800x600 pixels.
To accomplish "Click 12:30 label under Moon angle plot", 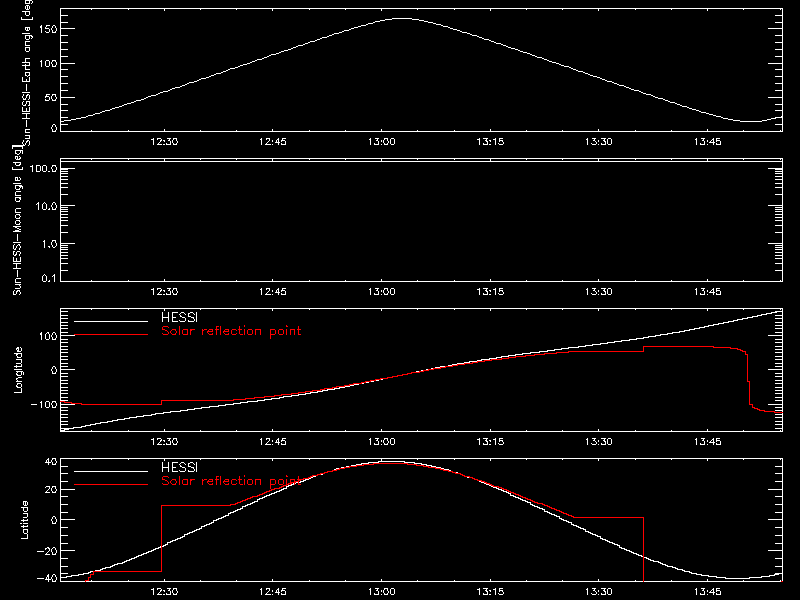I will pos(164,292).
